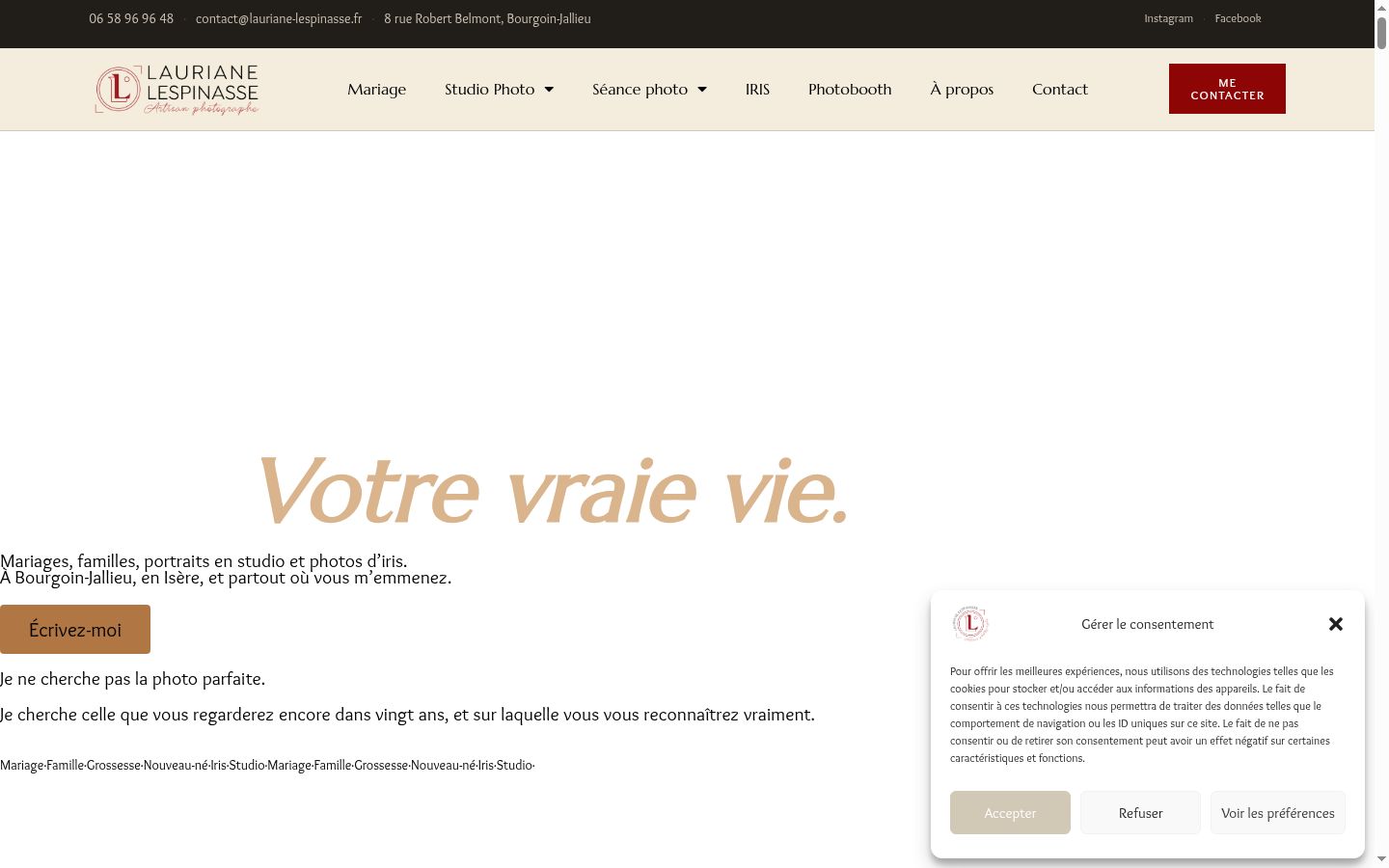Viewport: 1389px width, 868px height.
Task: Click the Gérer le consentement dialog title
Action: [x=1148, y=624]
